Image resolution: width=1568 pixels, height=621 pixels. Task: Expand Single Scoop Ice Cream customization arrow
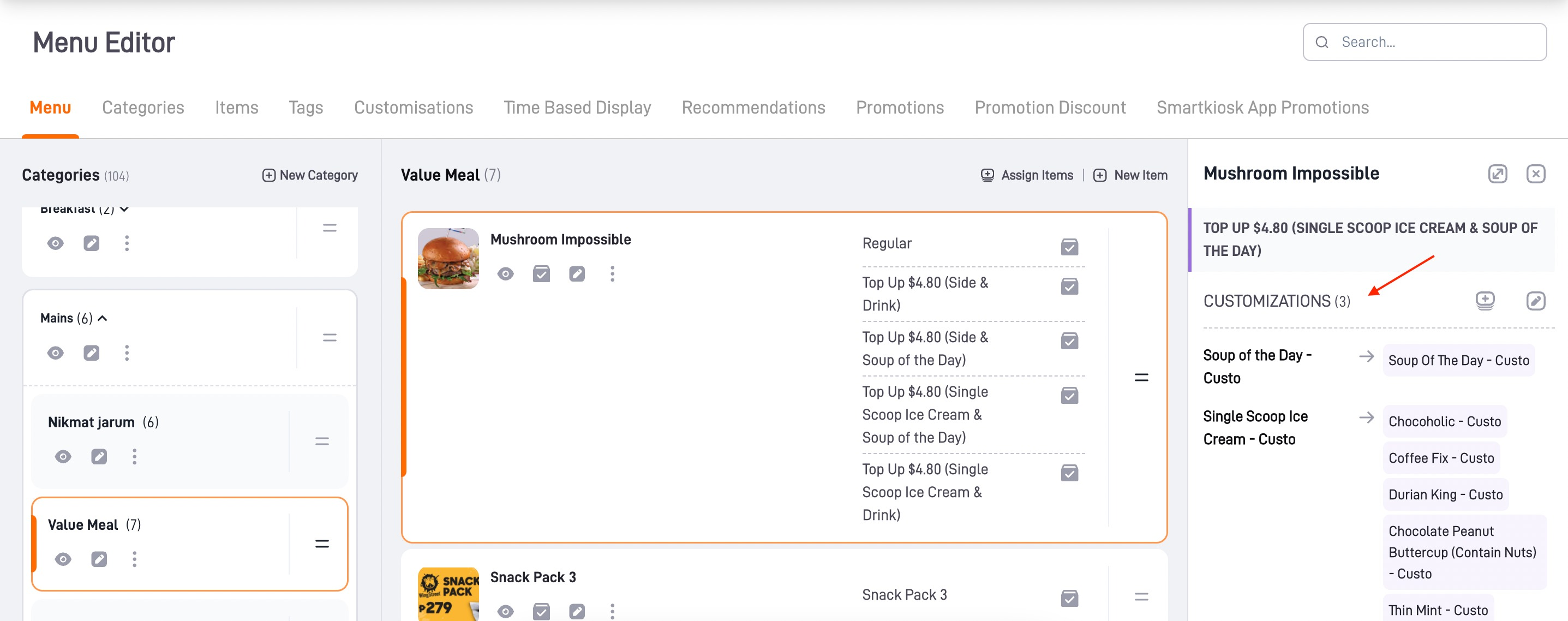coord(1366,417)
